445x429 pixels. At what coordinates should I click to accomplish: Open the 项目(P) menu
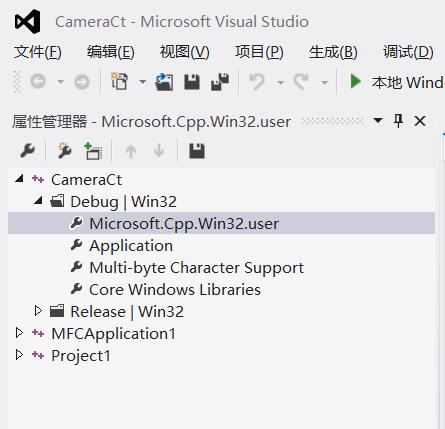pos(259,52)
